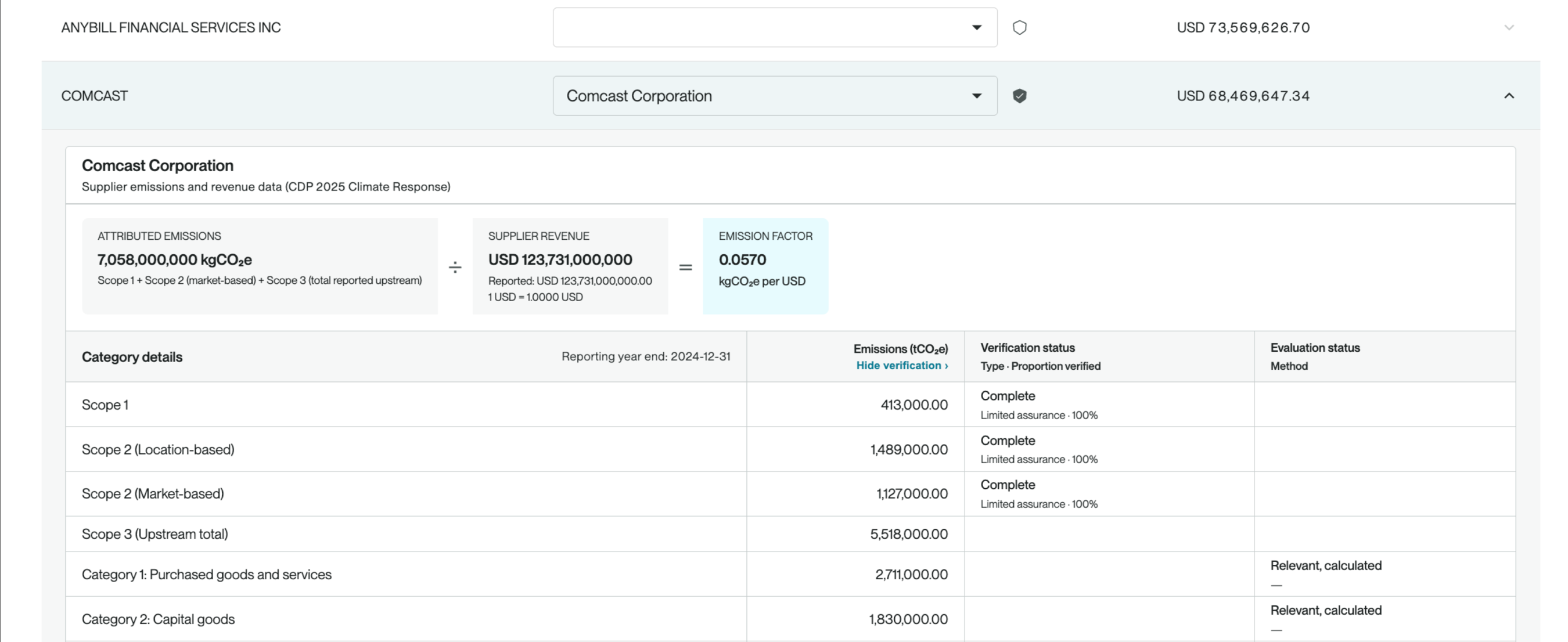This screenshot has height=642, width=1568.
Task: Click Relevant, calculated status for Category 1
Action: [x=1326, y=565]
